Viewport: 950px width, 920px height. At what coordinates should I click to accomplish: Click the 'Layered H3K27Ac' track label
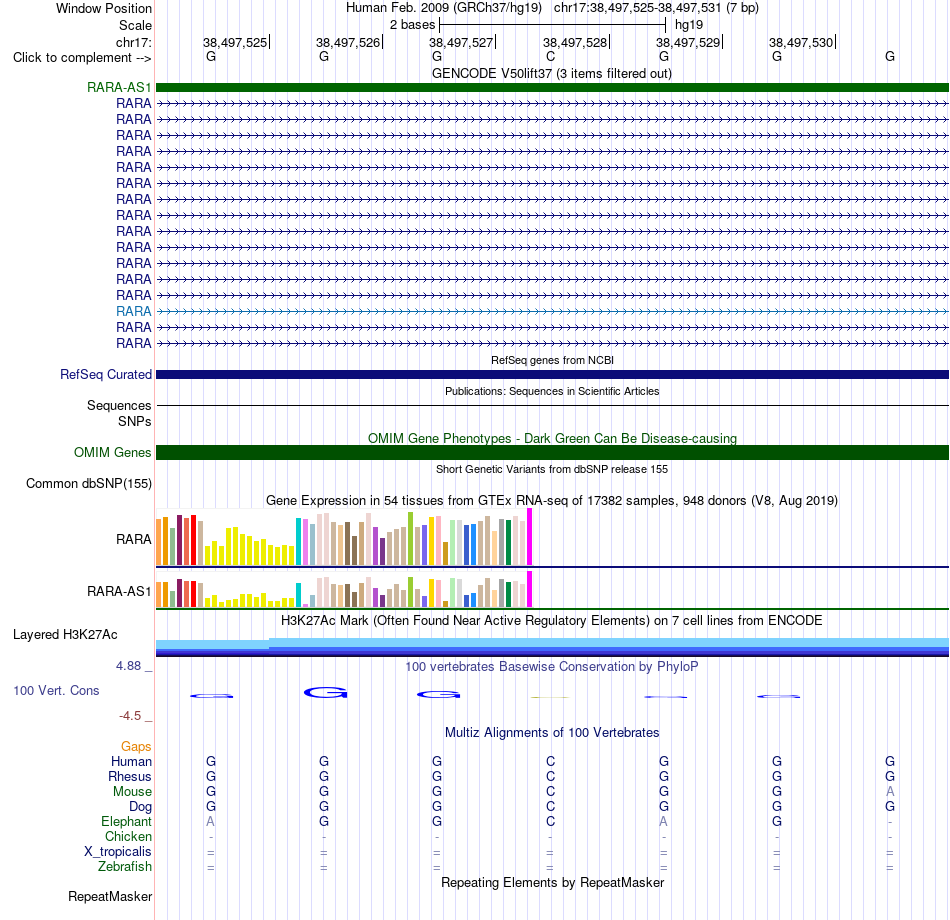coord(65,635)
